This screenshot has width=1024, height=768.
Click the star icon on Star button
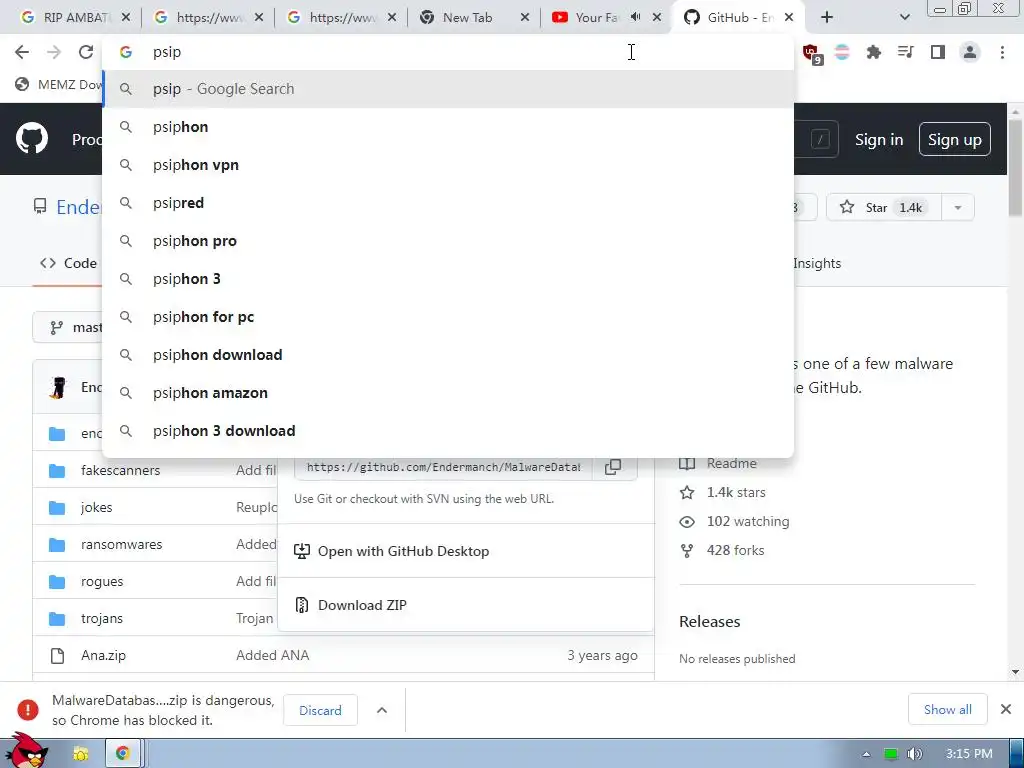(847, 207)
